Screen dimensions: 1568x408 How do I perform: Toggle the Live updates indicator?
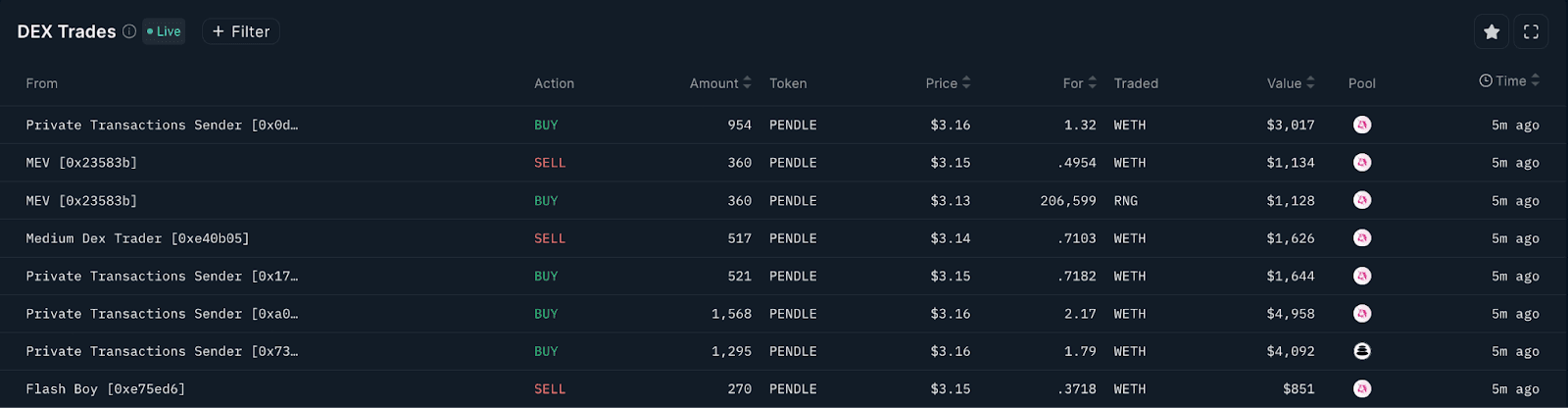coord(164,31)
